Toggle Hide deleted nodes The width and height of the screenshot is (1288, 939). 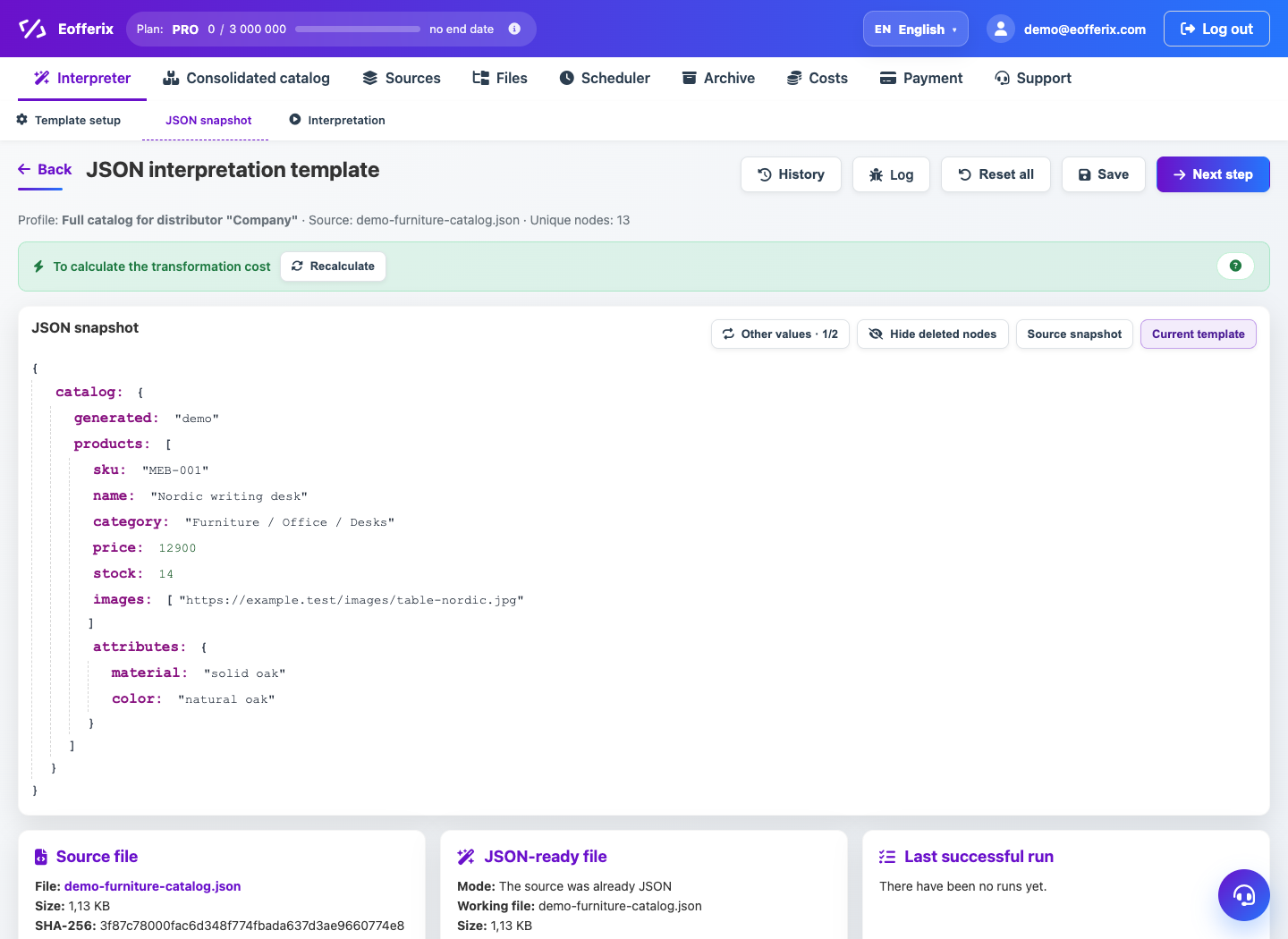pyautogui.click(x=933, y=334)
